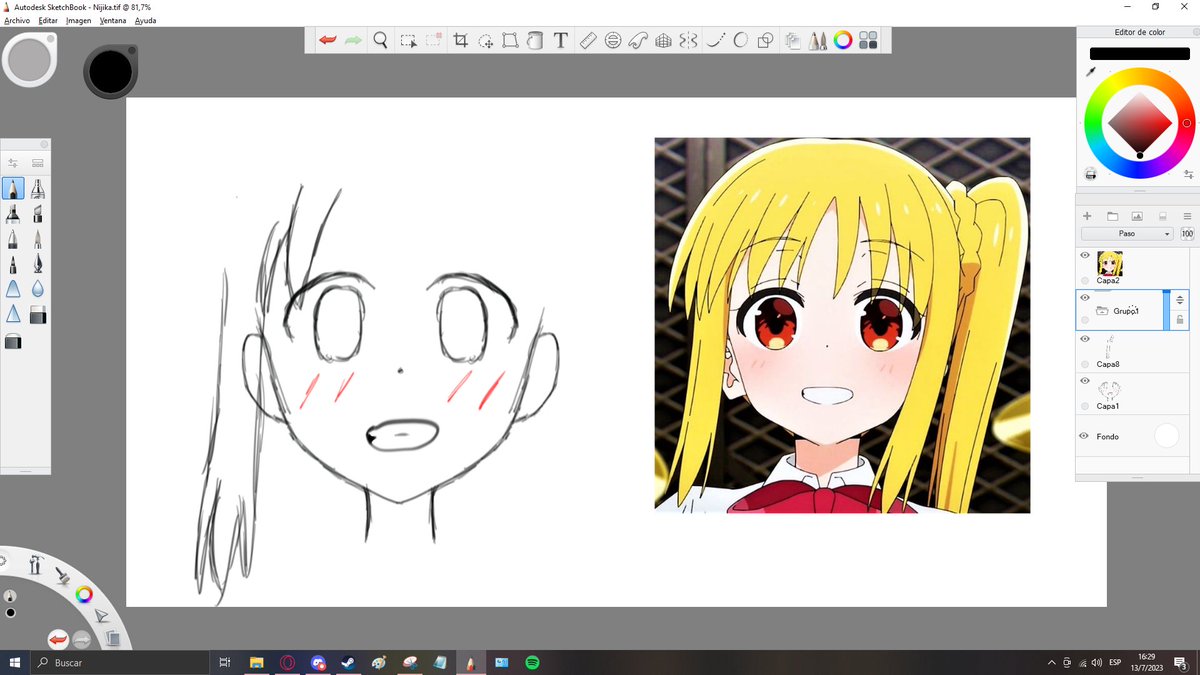
Task: Hide the Grupo1 layer group
Action: (1085, 297)
